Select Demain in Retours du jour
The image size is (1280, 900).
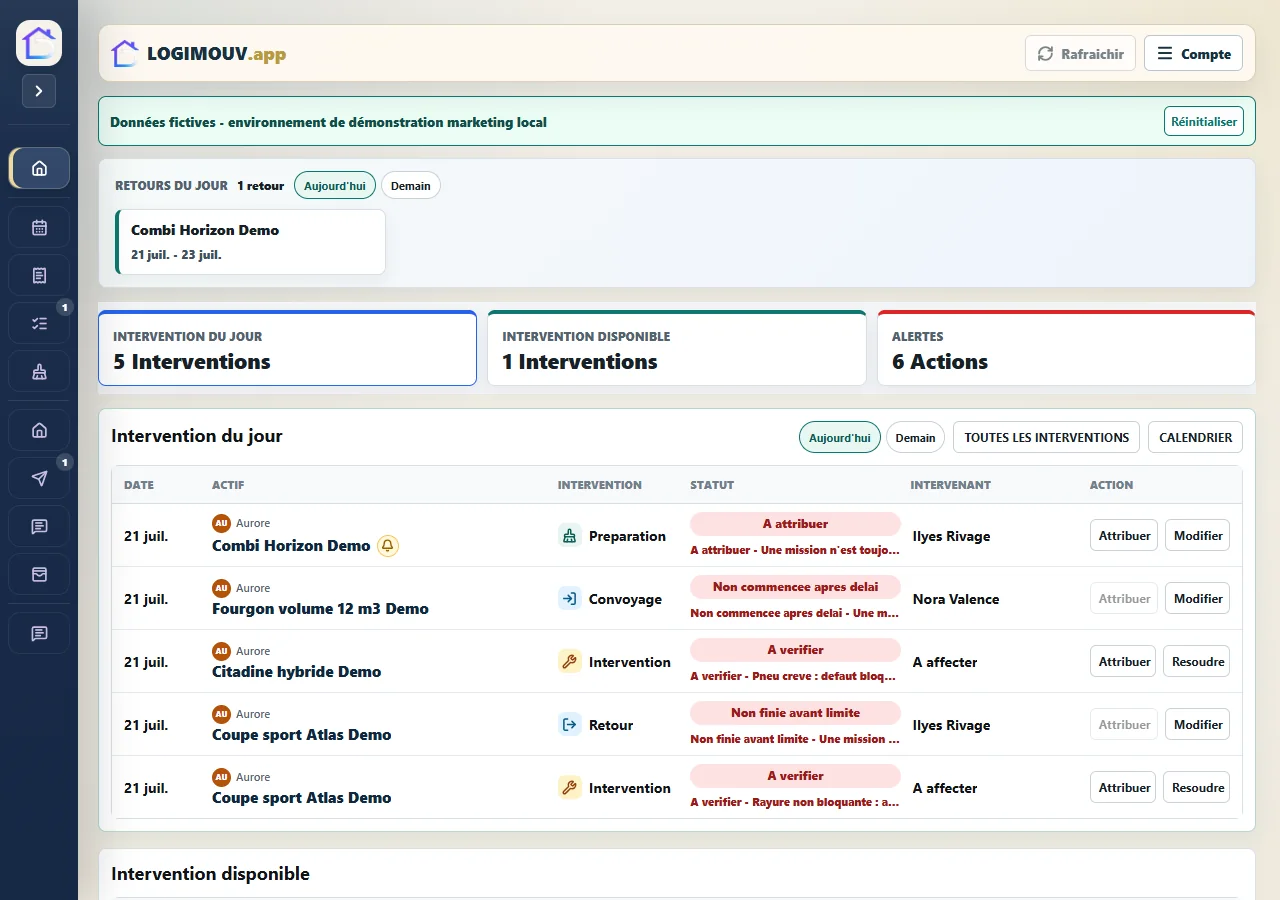pos(411,186)
